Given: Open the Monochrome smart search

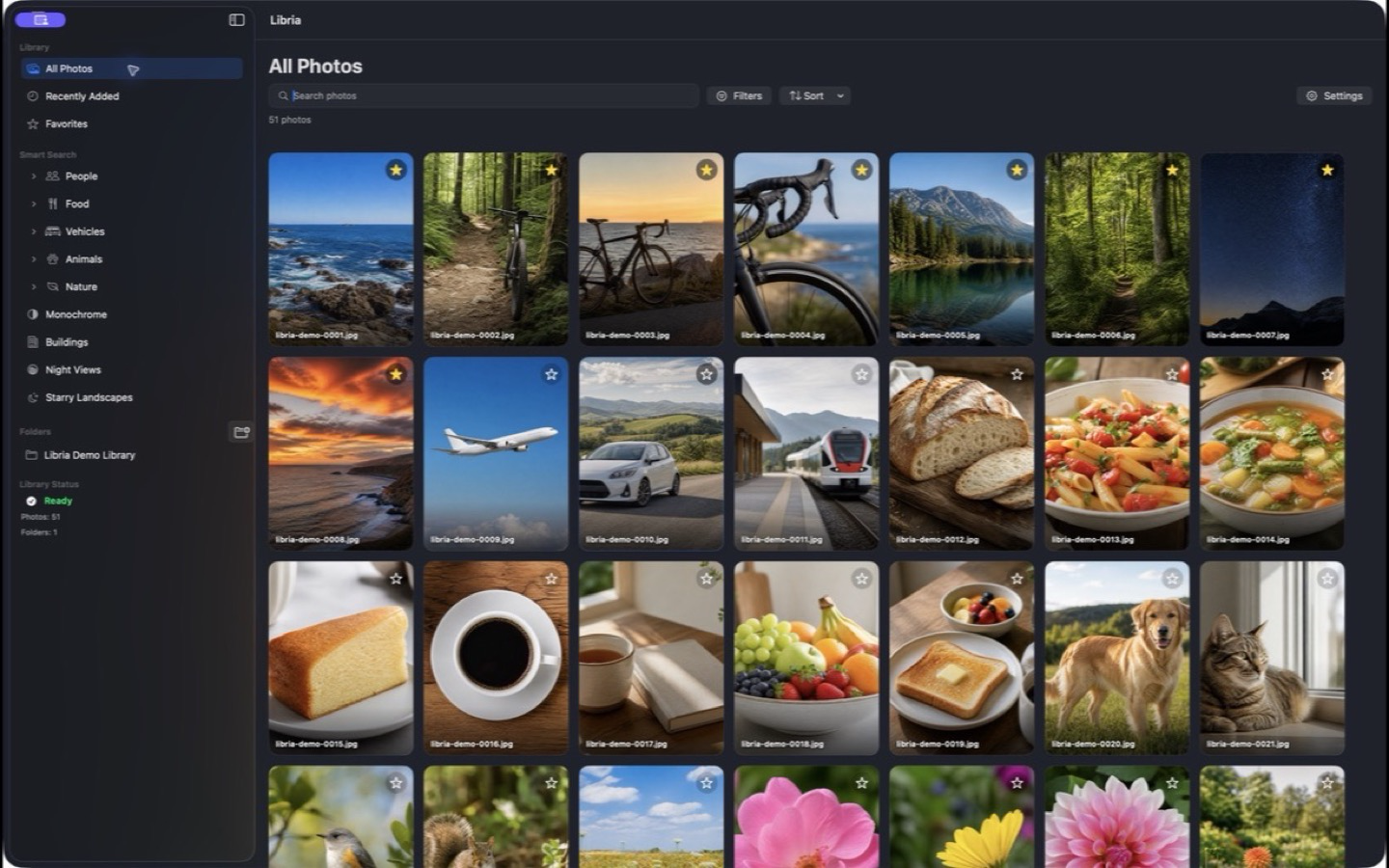Looking at the screenshot, I should [131, 314].
